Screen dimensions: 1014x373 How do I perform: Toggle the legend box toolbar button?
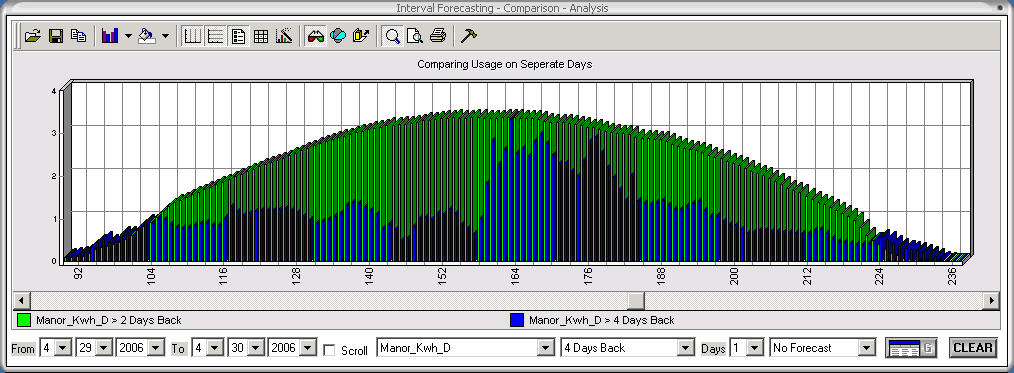[x=238, y=36]
